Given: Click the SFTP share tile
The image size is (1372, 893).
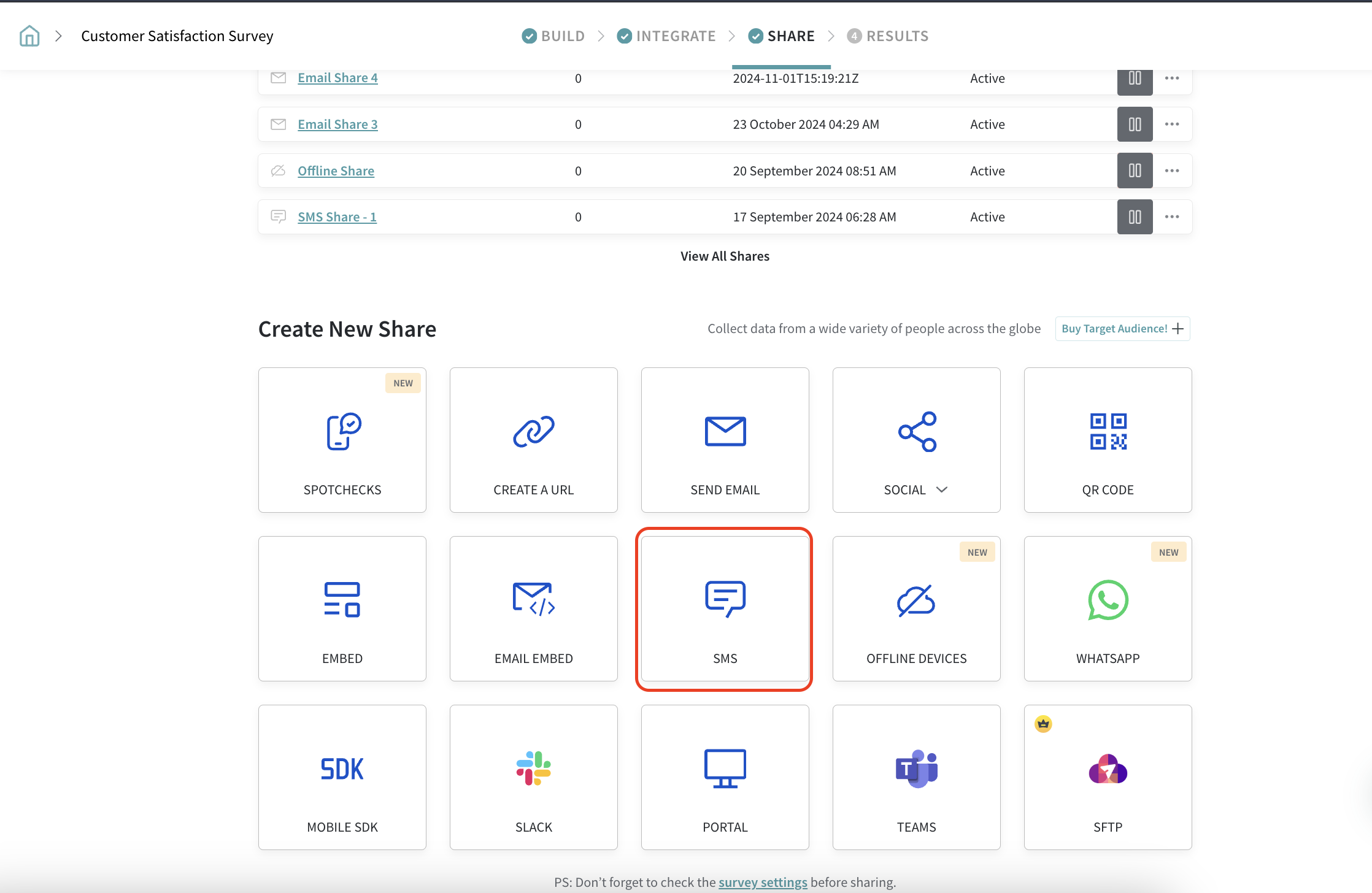Looking at the screenshot, I should point(1108,777).
